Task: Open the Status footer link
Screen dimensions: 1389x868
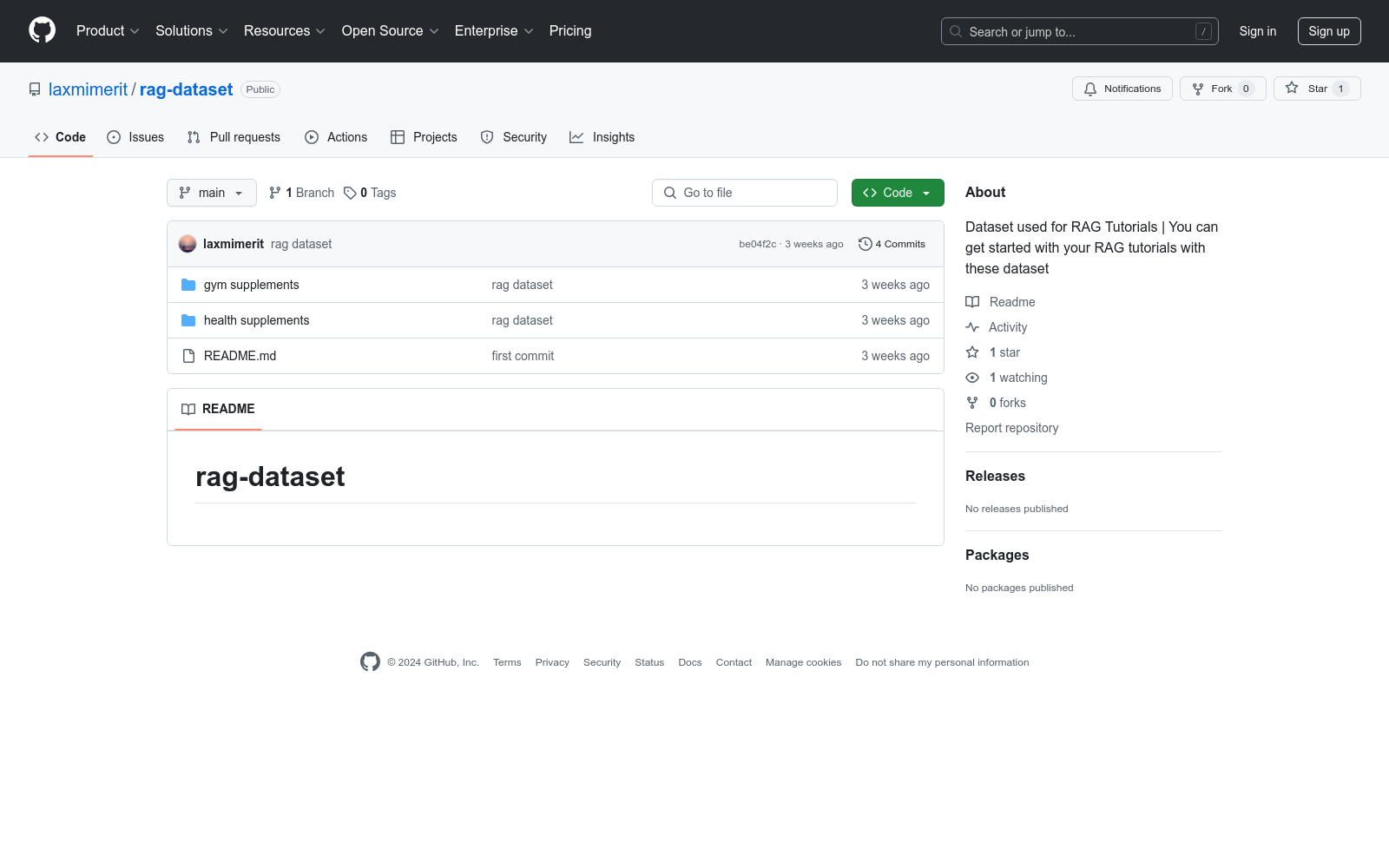Action: pyautogui.click(x=649, y=662)
